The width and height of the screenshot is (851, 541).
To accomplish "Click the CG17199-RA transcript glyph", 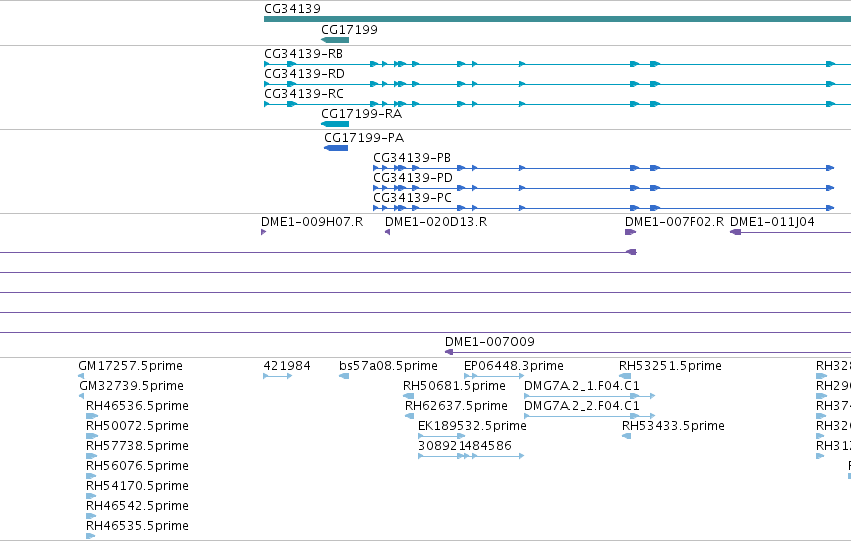I will pos(335,124).
